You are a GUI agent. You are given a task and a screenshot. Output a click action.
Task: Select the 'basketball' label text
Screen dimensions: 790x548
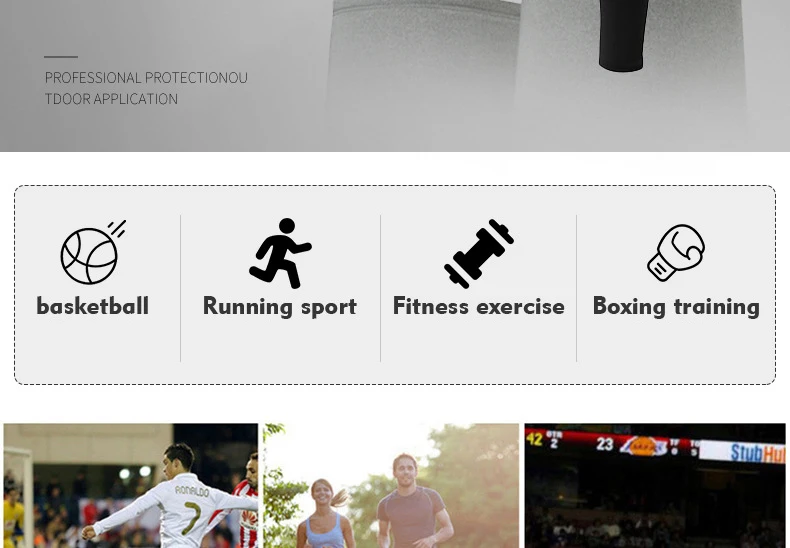click(x=93, y=306)
